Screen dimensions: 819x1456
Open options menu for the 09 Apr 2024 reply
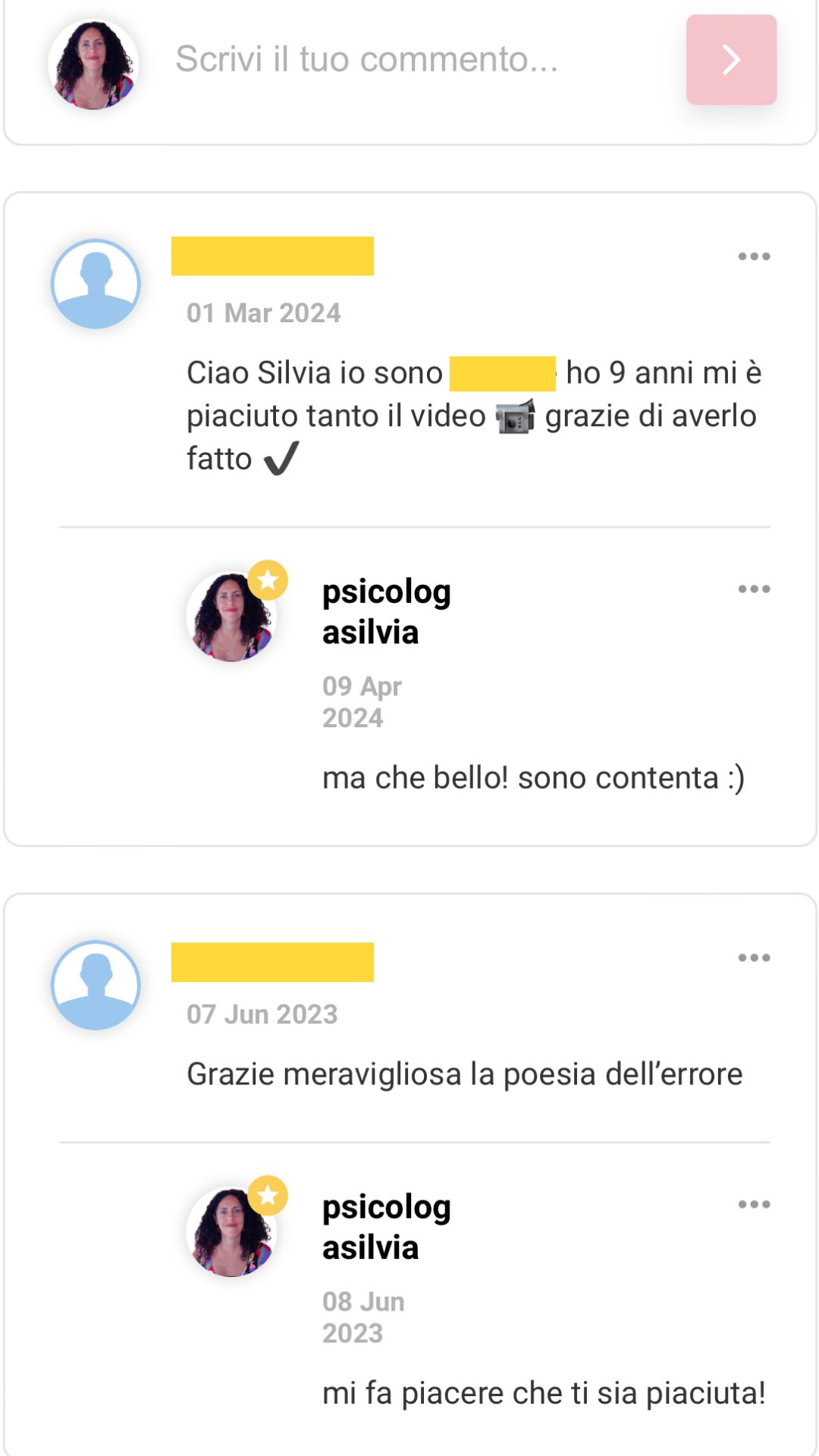(754, 589)
